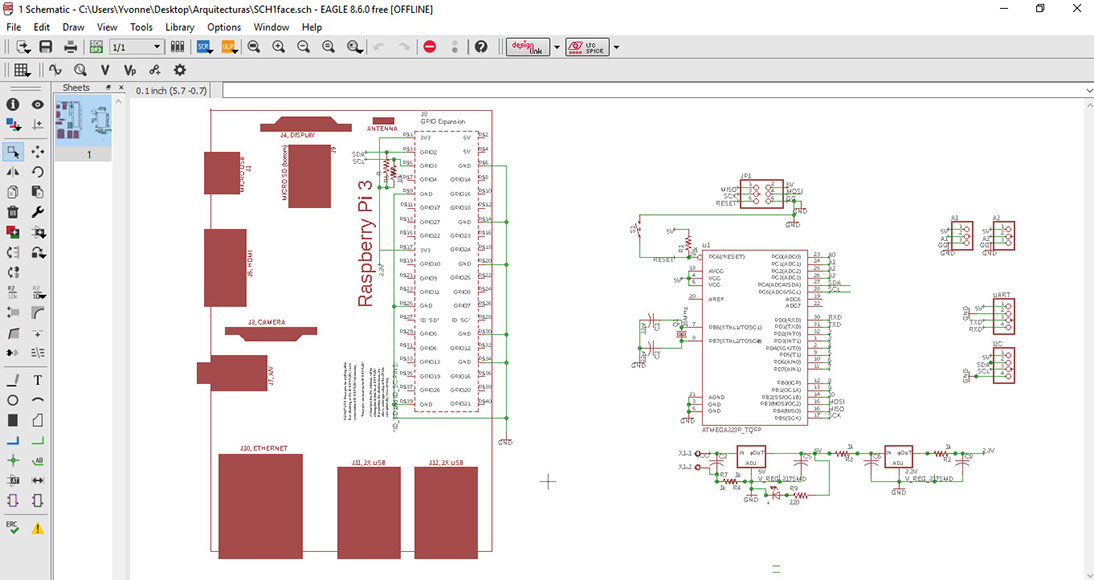Click the zoom in magnifier icon
Image resolution: width=1094 pixels, height=580 pixels.
(x=278, y=47)
